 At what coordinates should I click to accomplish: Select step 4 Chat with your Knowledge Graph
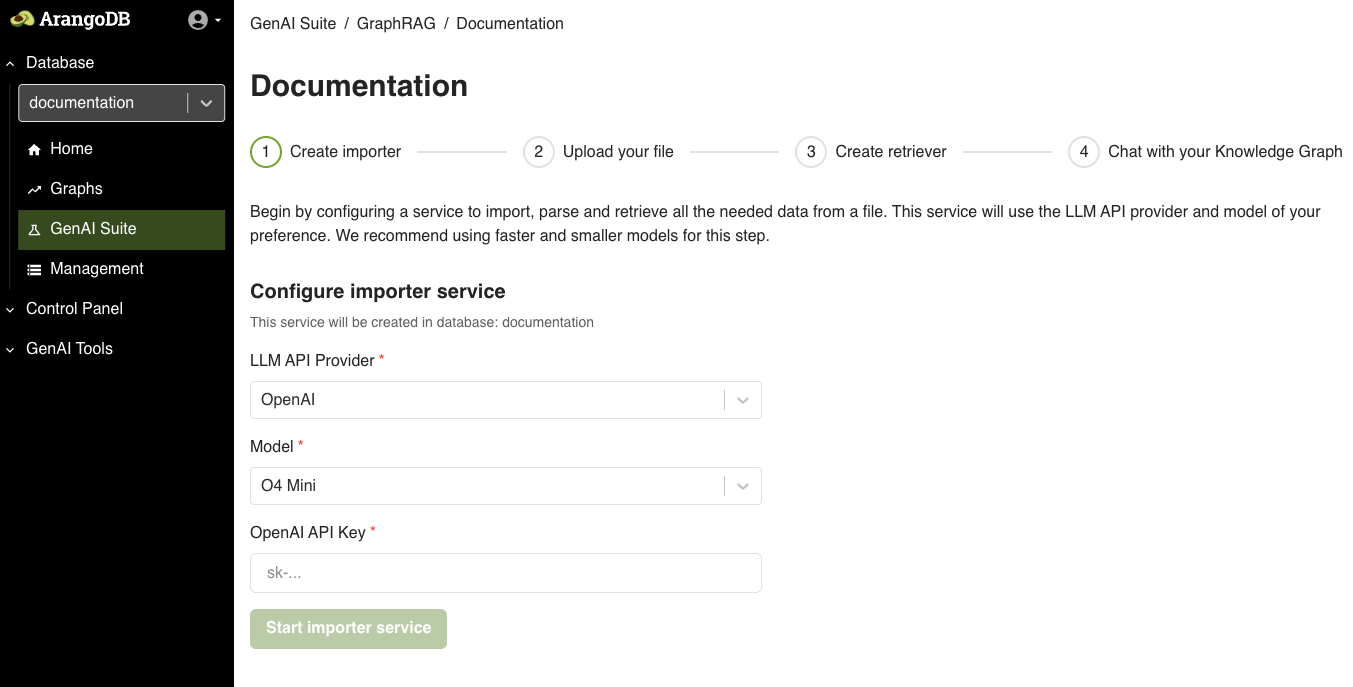tap(1206, 152)
